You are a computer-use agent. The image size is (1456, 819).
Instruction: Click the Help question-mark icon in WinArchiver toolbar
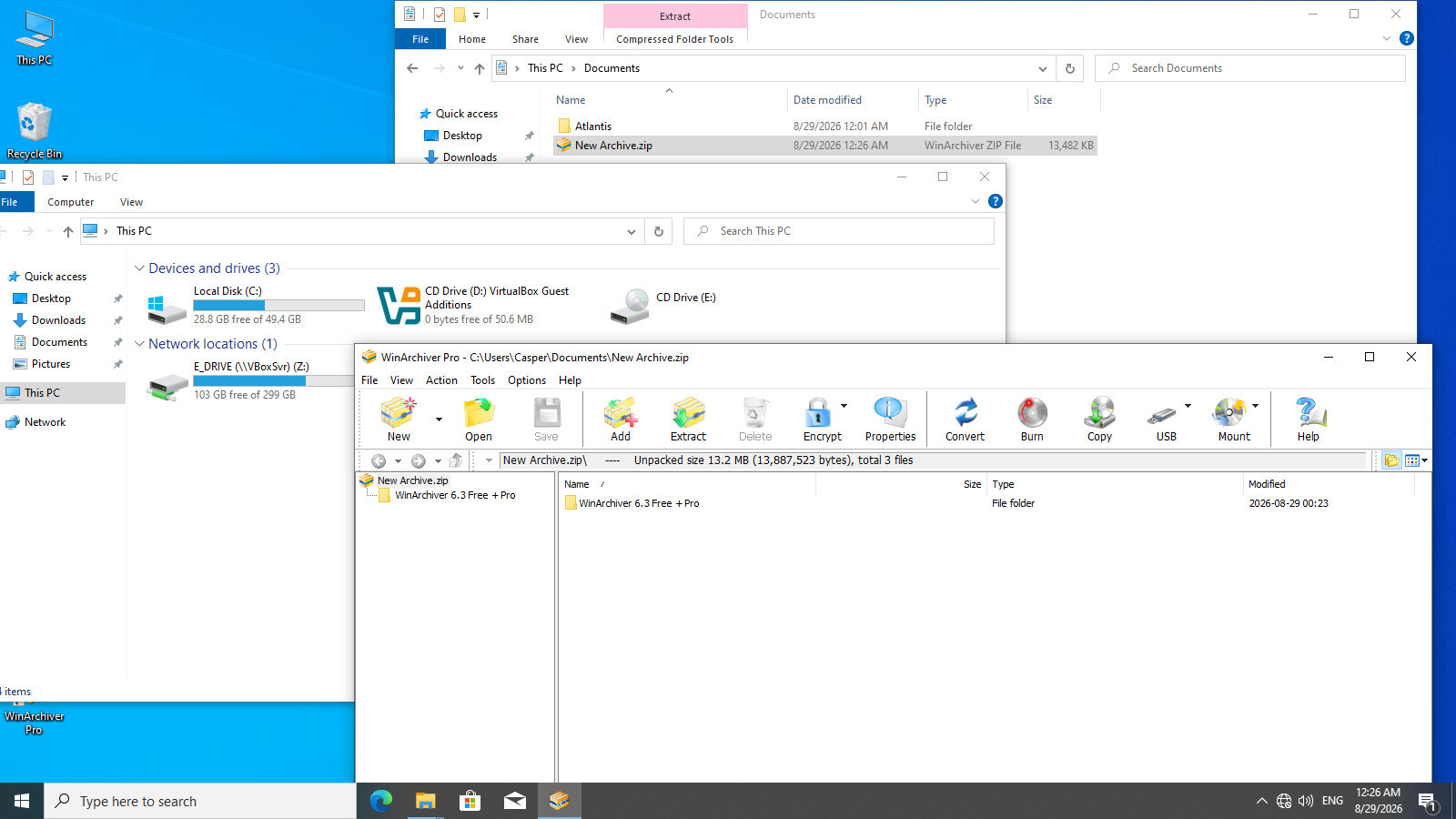click(x=1309, y=413)
